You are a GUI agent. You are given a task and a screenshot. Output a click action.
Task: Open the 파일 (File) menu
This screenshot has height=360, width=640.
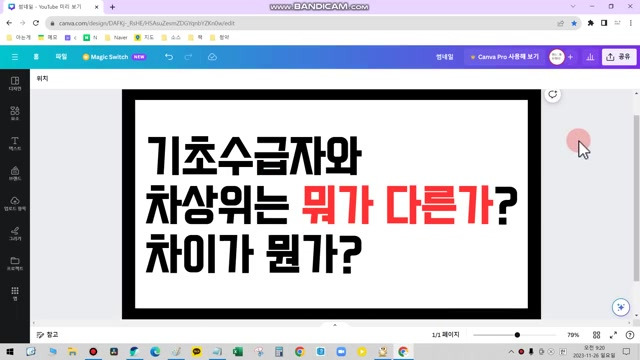(x=61, y=57)
